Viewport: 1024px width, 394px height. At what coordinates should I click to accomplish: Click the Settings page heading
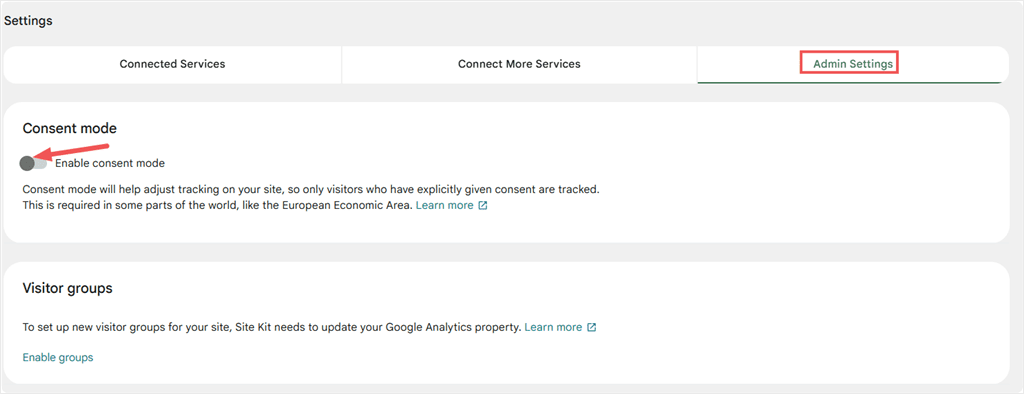click(28, 21)
